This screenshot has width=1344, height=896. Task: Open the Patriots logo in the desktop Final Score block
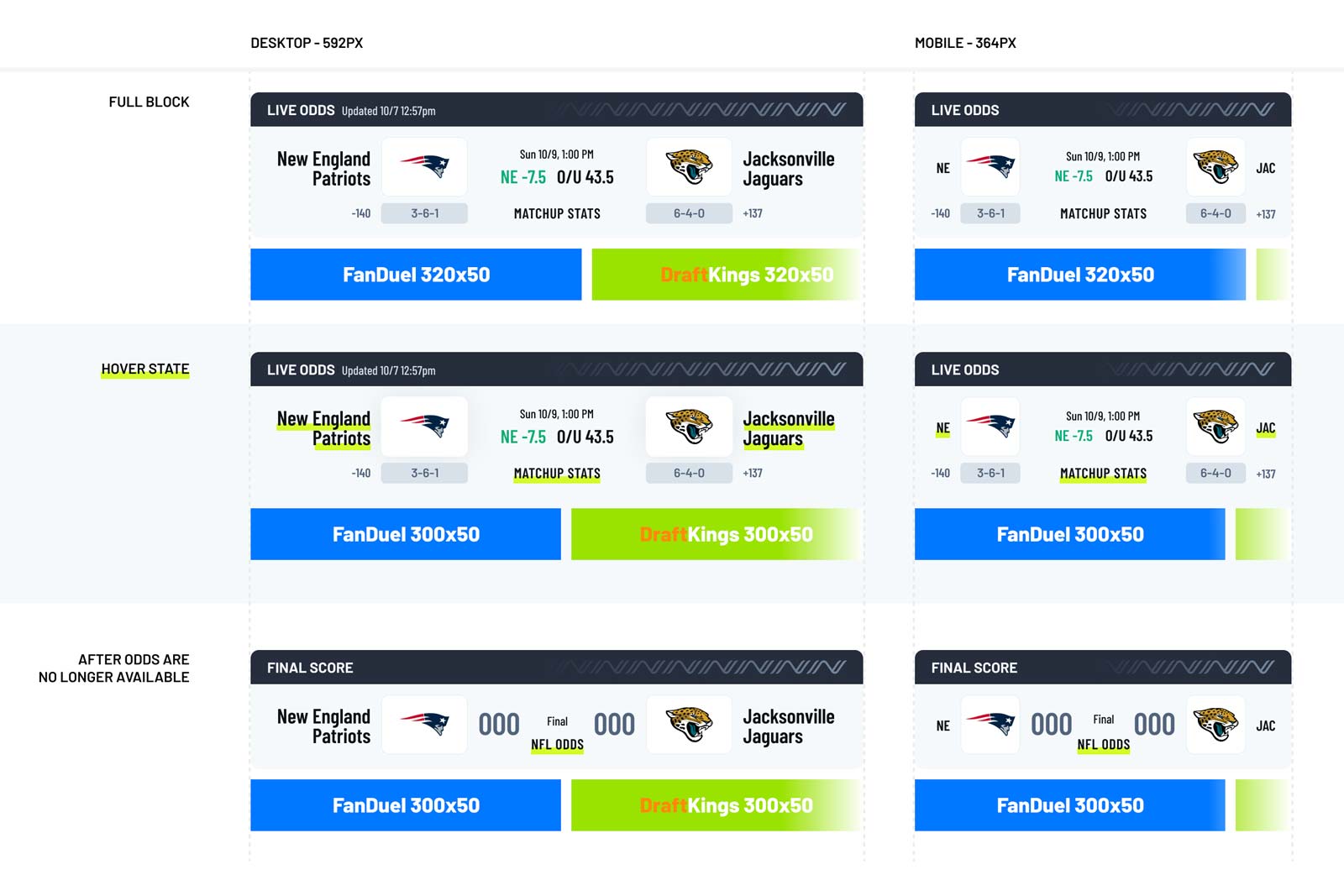click(424, 724)
